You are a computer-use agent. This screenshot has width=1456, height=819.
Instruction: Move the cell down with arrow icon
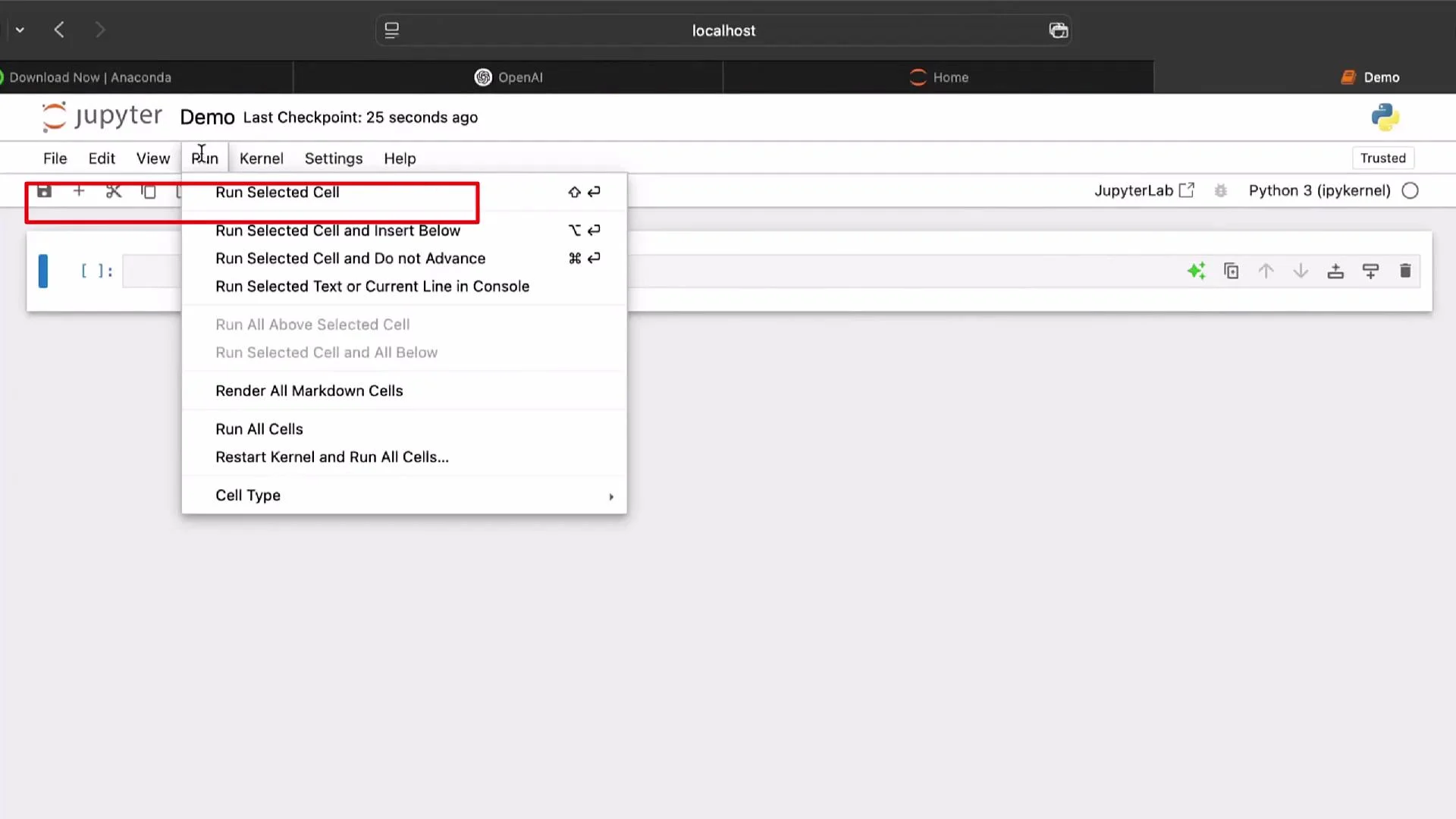[x=1301, y=271]
